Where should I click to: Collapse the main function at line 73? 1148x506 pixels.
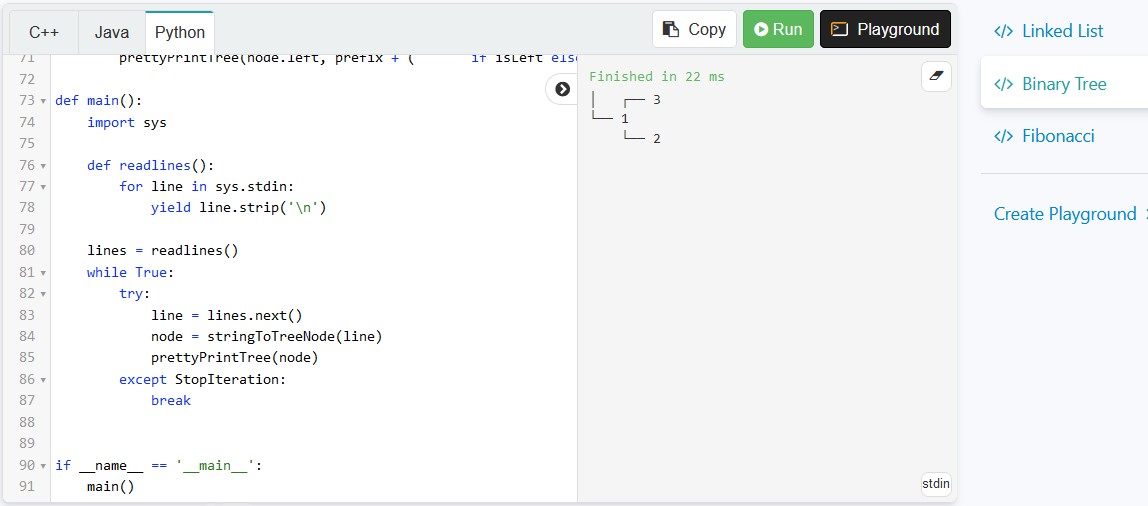[x=44, y=101]
